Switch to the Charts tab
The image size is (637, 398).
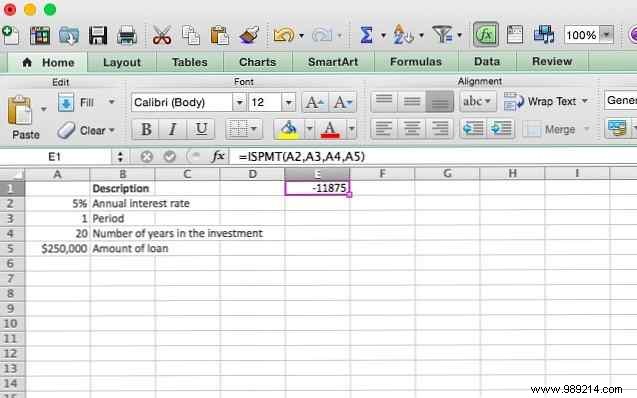[258, 62]
